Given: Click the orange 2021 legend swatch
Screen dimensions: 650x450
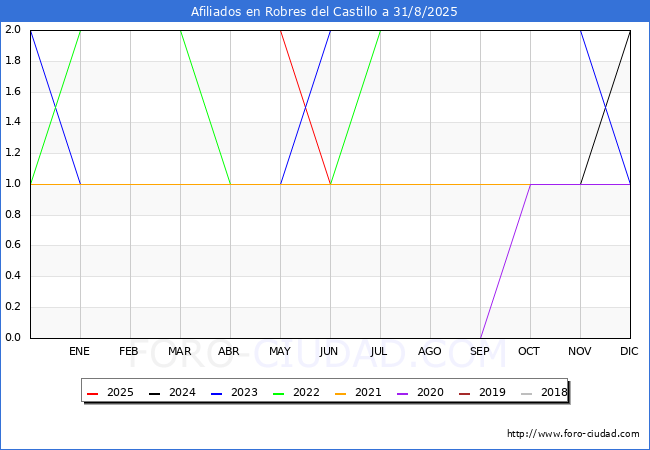Looking at the screenshot, I should tap(340, 394).
